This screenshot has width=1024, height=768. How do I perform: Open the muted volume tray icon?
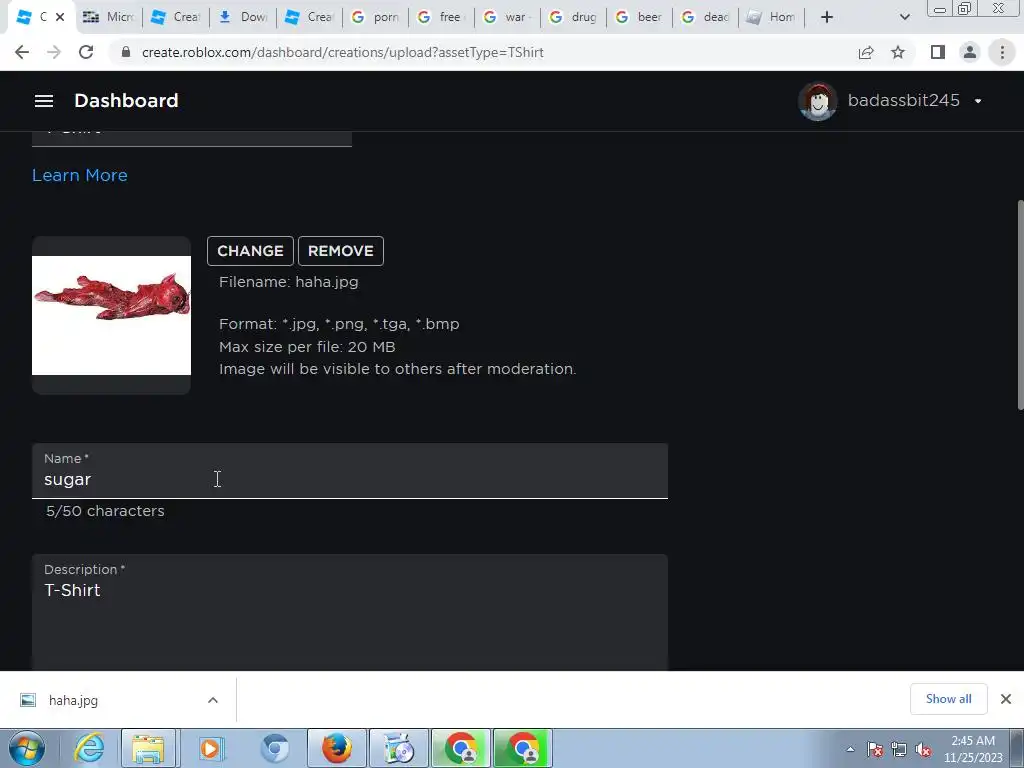(x=923, y=749)
